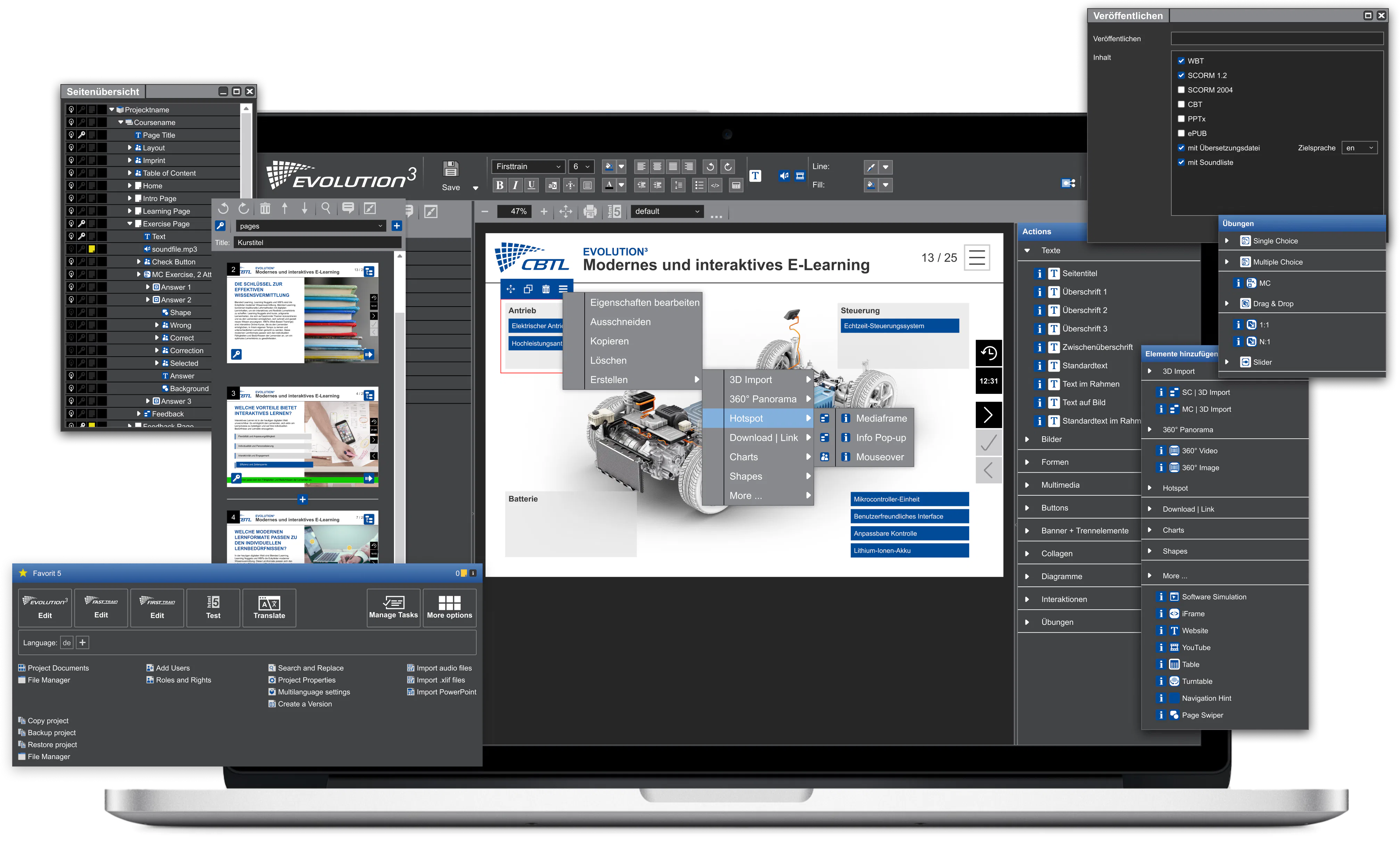Click the Title field containing Kurstitel
This screenshot has width=1400, height=862.
point(318,243)
